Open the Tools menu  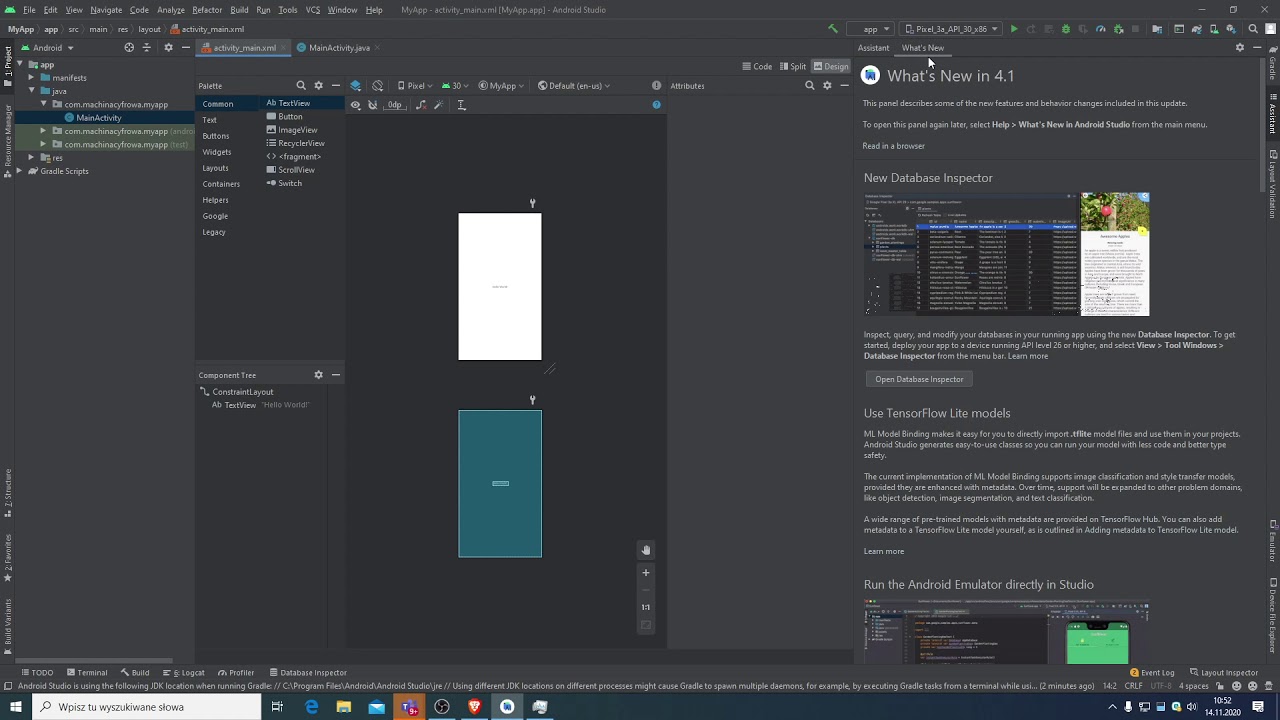[287, 10]
